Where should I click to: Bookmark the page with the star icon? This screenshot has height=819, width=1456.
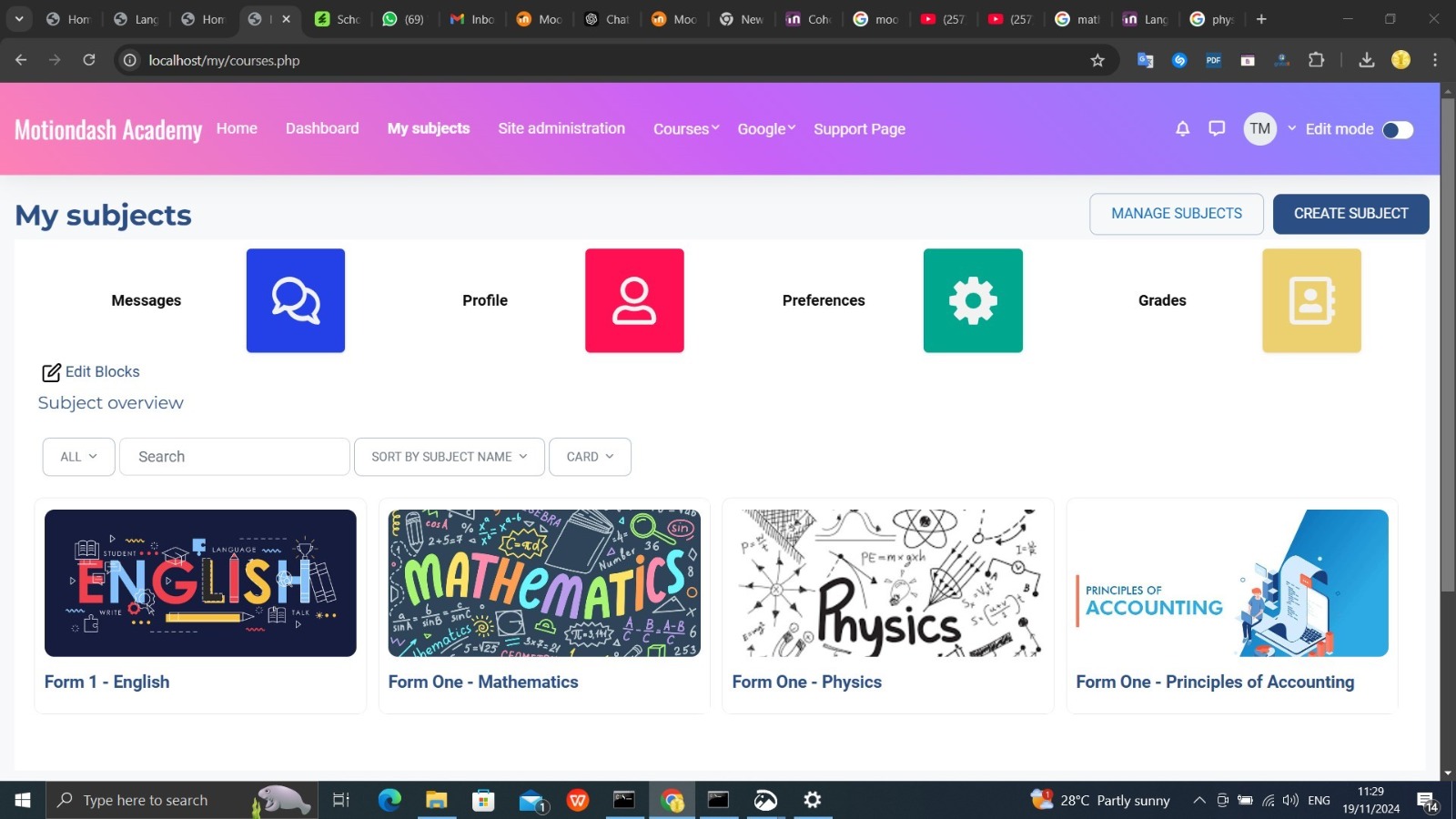[1097, 60]
